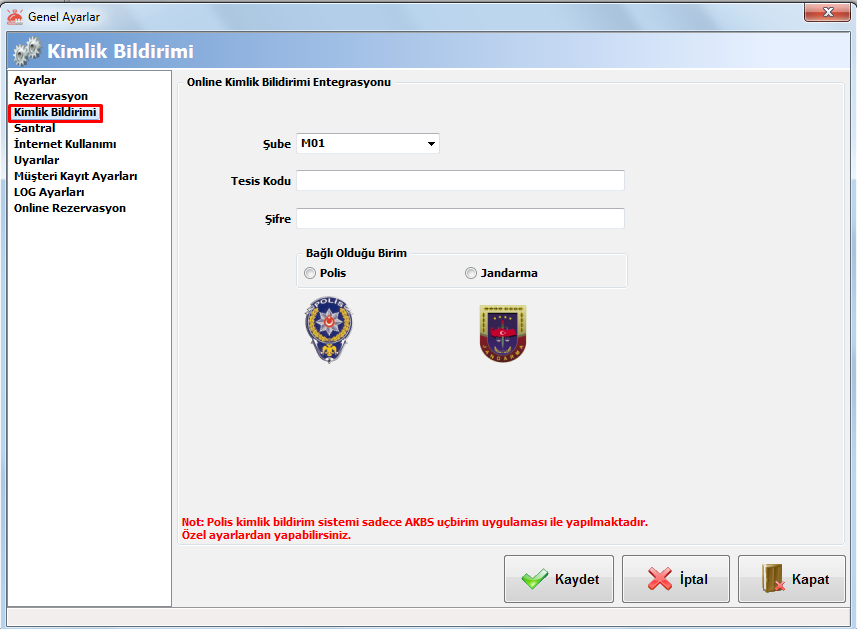
Task: Select İnternet Kullanımı in the list
Action: coord(65,144)
